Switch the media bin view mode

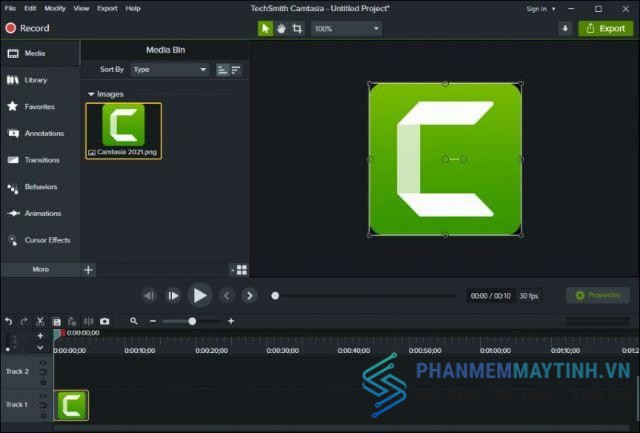240,270
